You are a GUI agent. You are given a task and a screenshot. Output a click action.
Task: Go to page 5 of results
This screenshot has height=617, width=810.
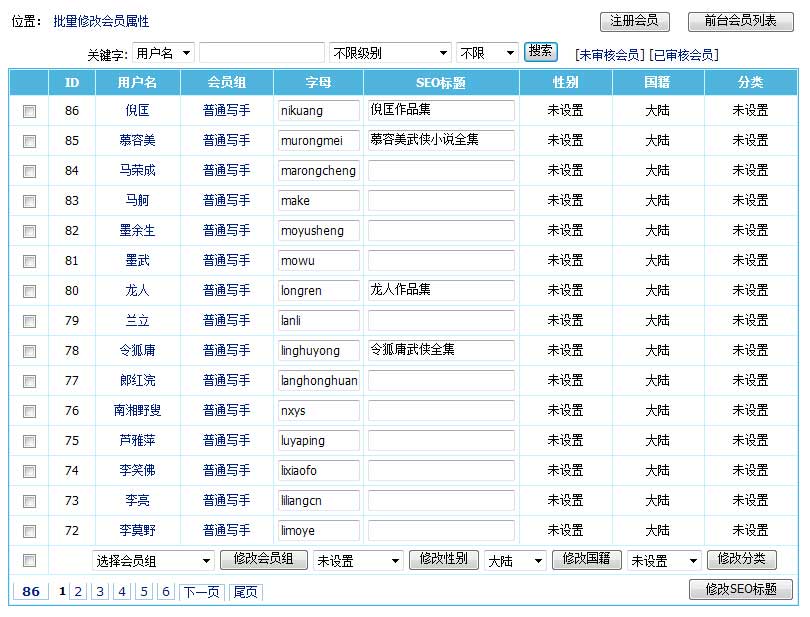144,592
